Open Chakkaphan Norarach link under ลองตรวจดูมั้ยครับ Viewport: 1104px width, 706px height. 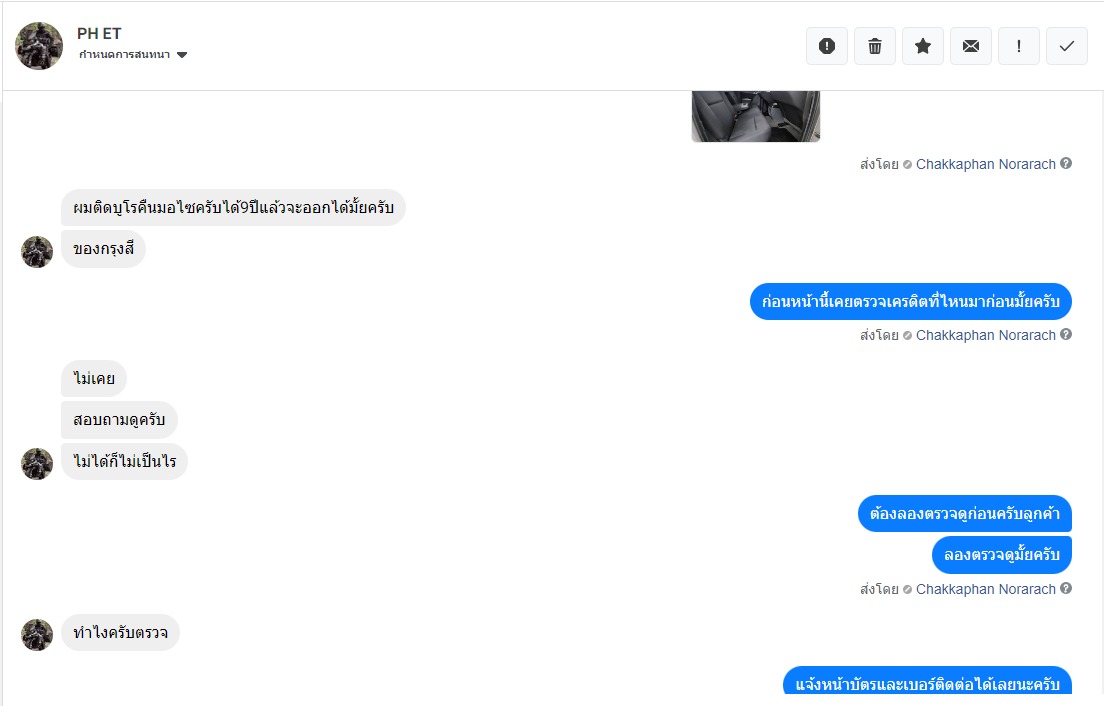point(985,589)
